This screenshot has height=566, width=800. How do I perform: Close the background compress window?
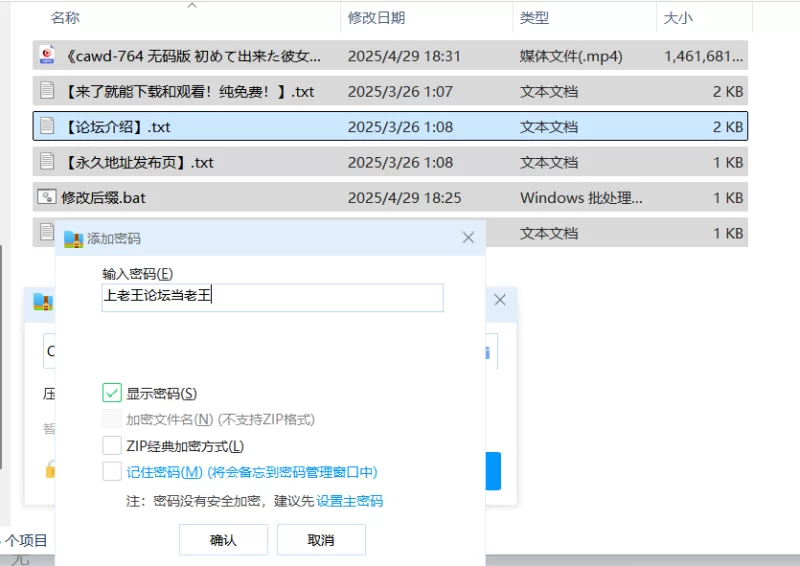(x=500, y=300)
